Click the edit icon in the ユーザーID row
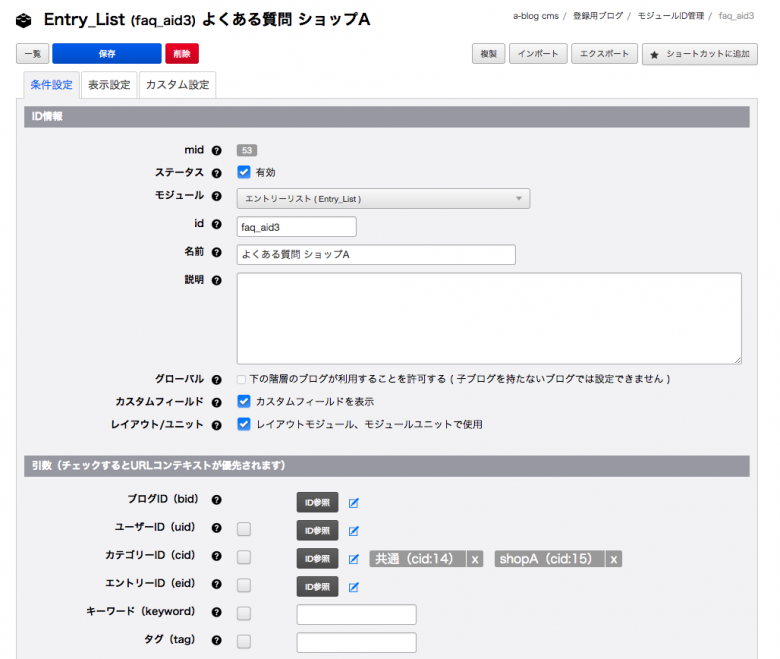Viewport: 780px width, 659px height. (x=354, y=530)
